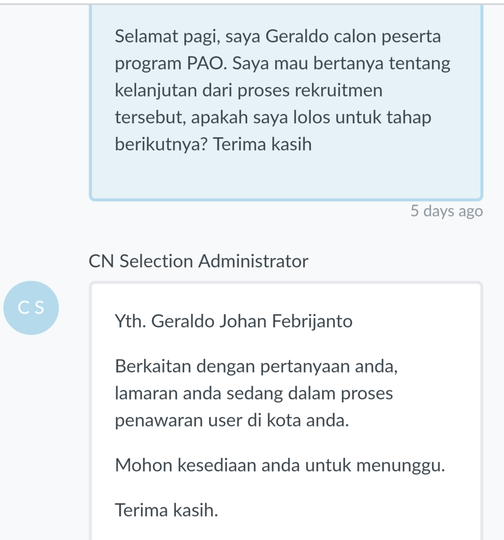The width and height of the screenshot is (504, 540).
Task: Click "berikutnya?" in the blue message
Action: tap(161, 144)
